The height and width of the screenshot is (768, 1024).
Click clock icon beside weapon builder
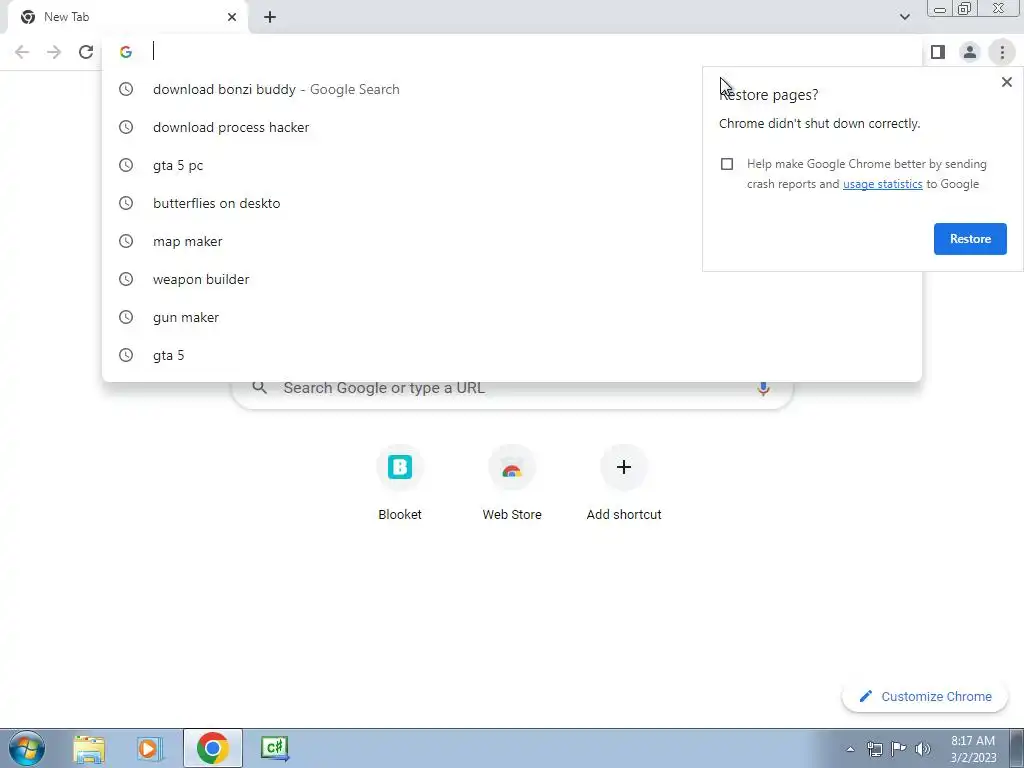[126, 279]
